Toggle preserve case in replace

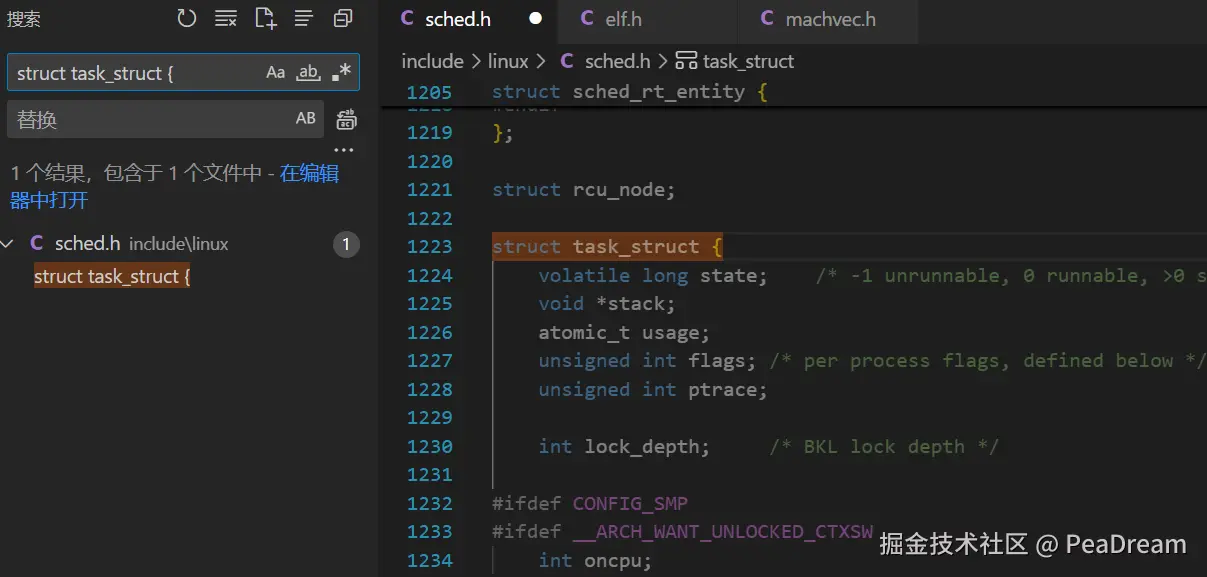[x=306, y=118]
